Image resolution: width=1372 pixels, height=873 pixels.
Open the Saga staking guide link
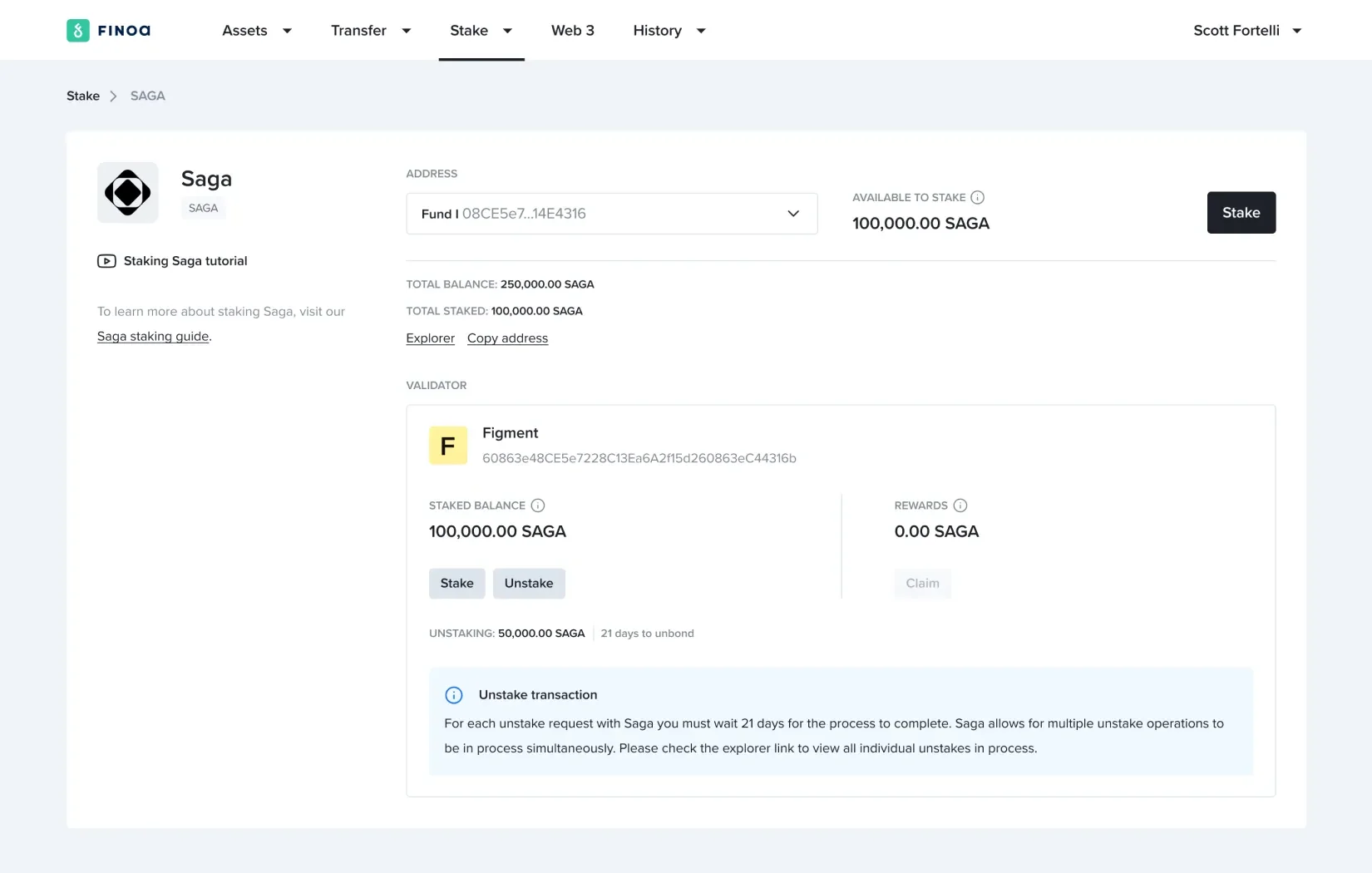[153, 337]
